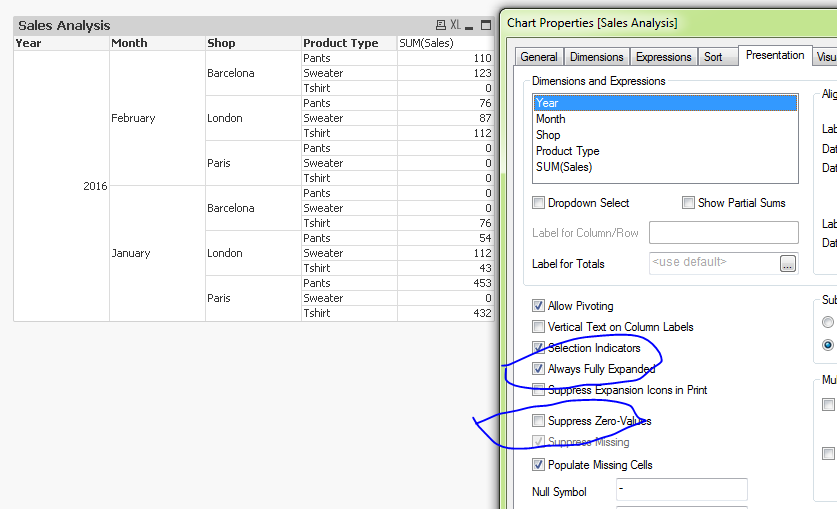Toggle the Allow Pivoting checkbox
Image resolution: width=837 pixels, height=509 pixels.
click(x=539, y=306)
